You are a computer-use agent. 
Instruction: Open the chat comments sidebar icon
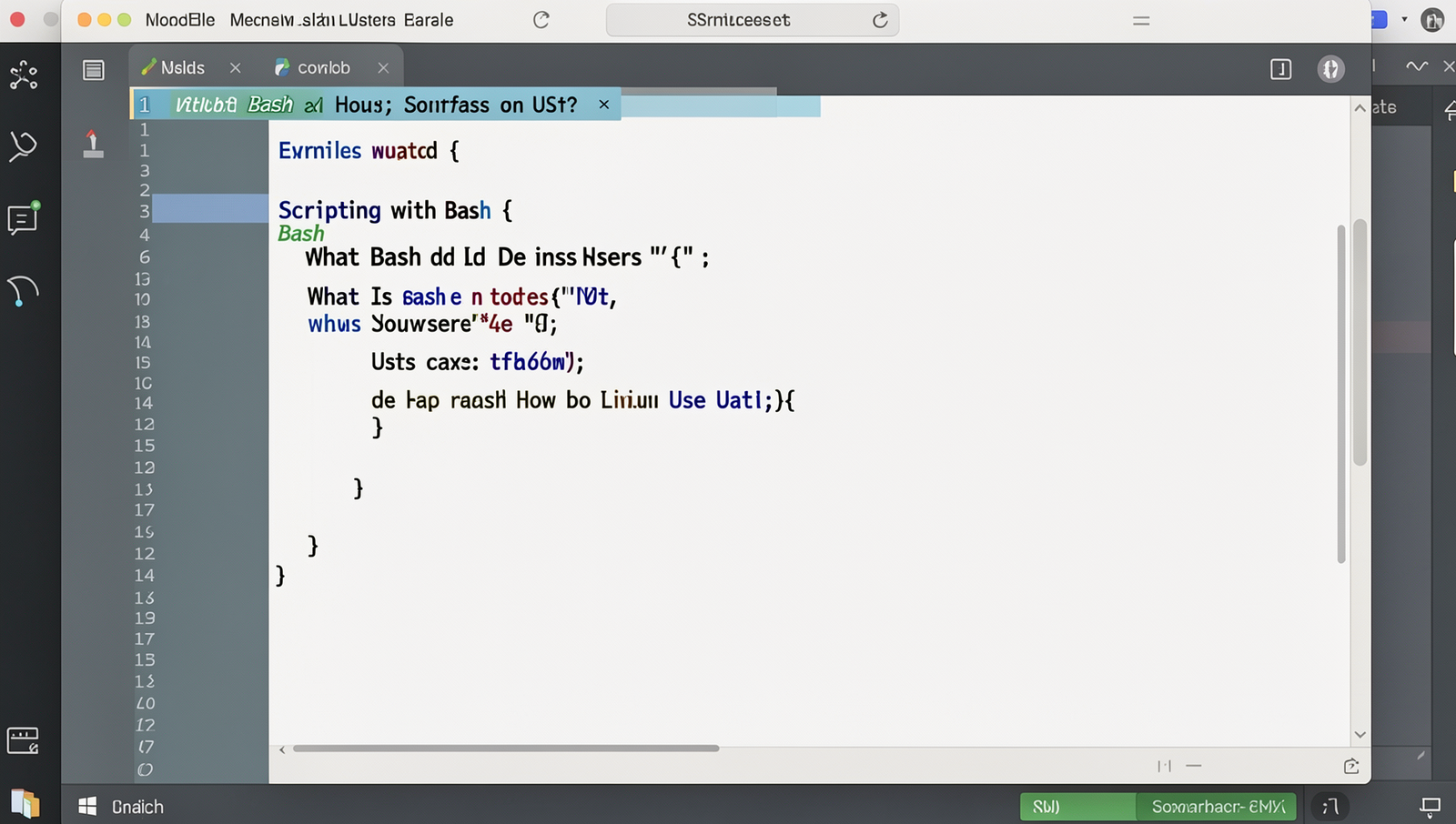[x=23, y=218]
